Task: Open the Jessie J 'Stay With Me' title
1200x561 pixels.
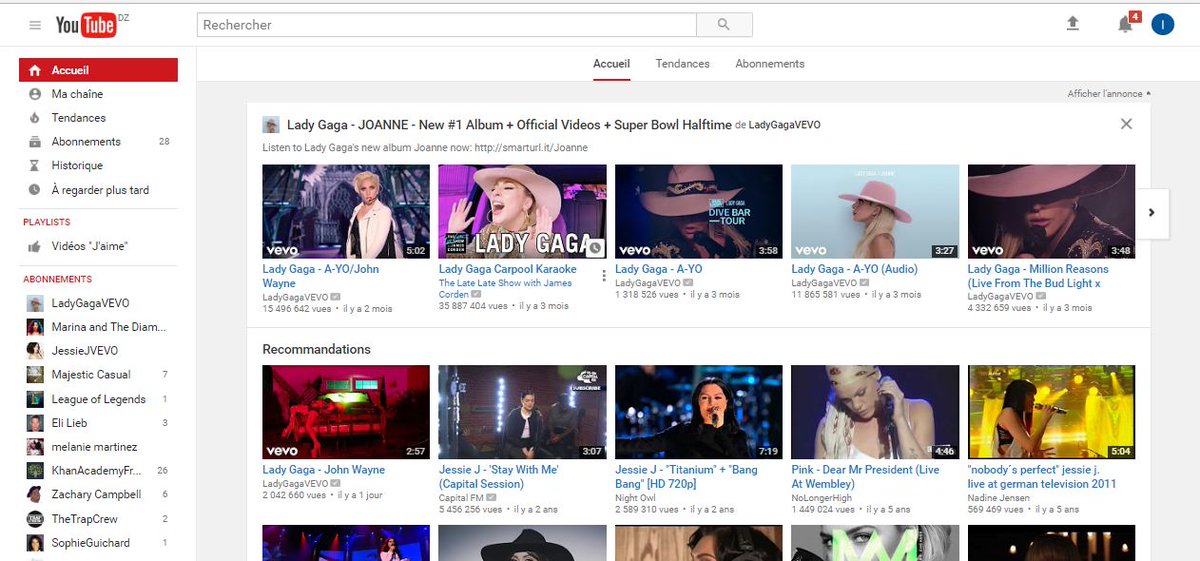Action: click(x=497, y=477)
